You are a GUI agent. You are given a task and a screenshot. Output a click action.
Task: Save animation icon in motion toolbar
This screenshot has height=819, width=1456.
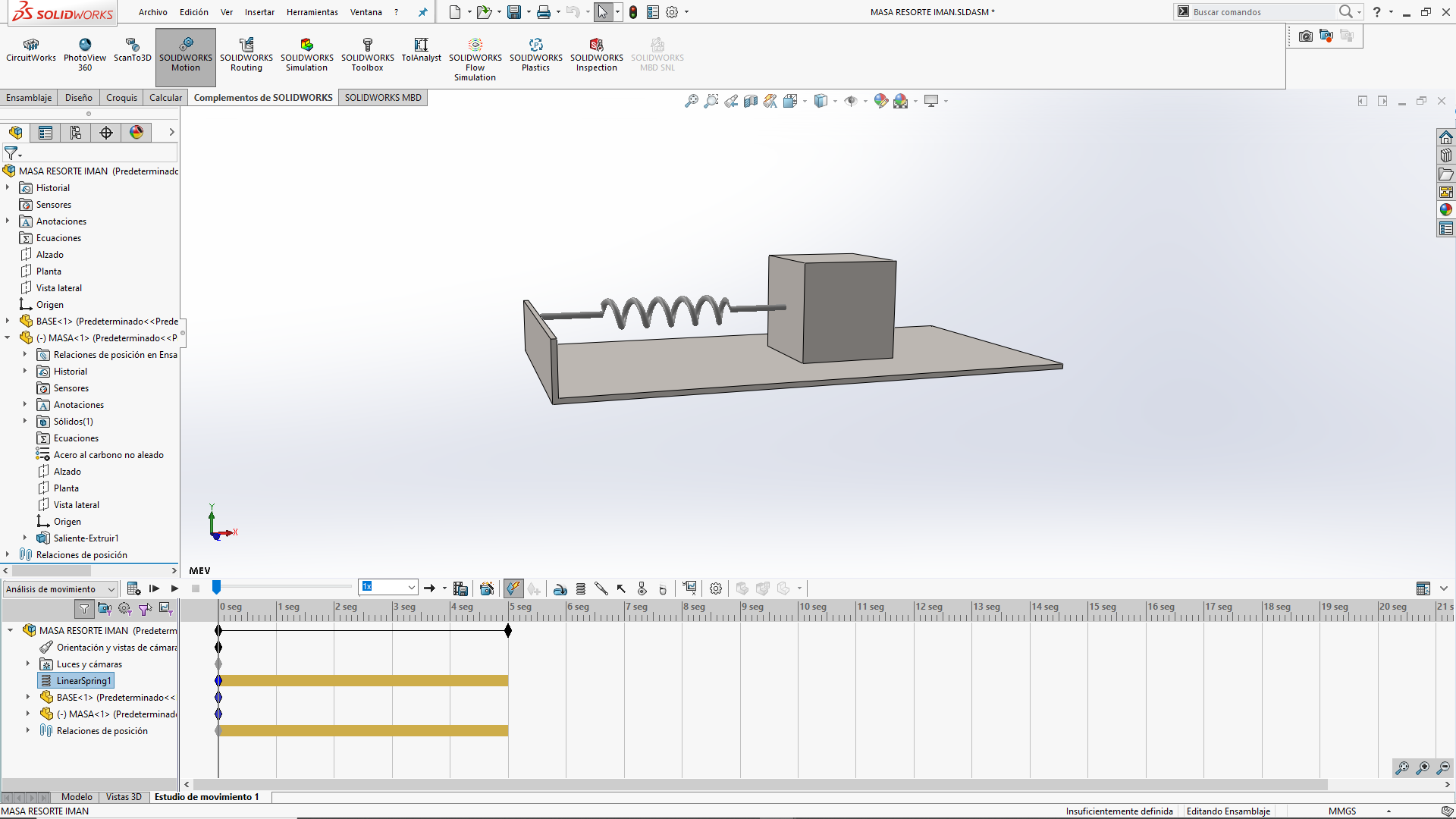pos(460,588)
